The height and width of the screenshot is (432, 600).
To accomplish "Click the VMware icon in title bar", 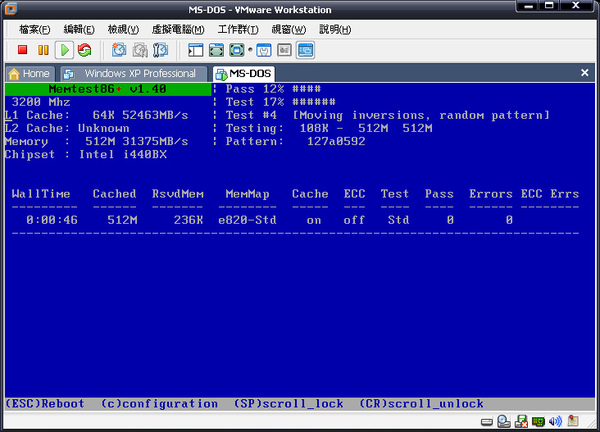I will tap(11, 9).
